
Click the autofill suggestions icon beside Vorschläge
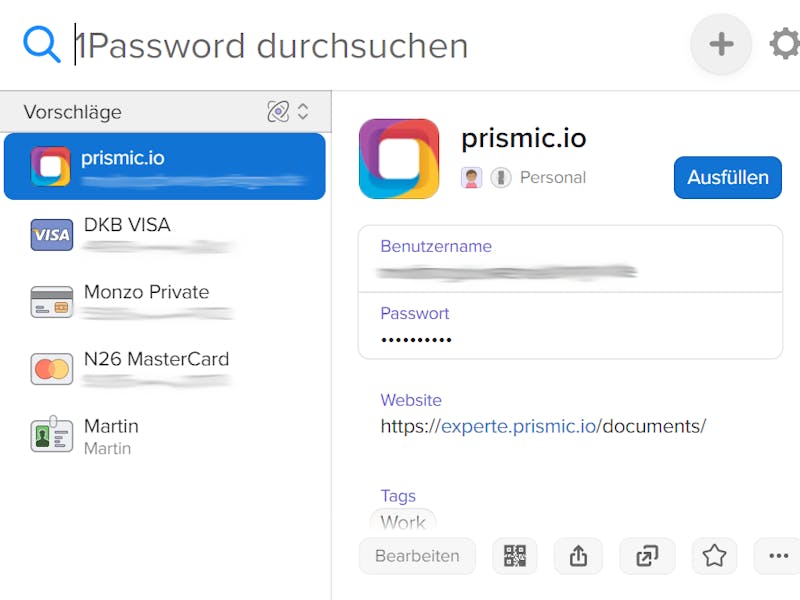tap(278, 111)
